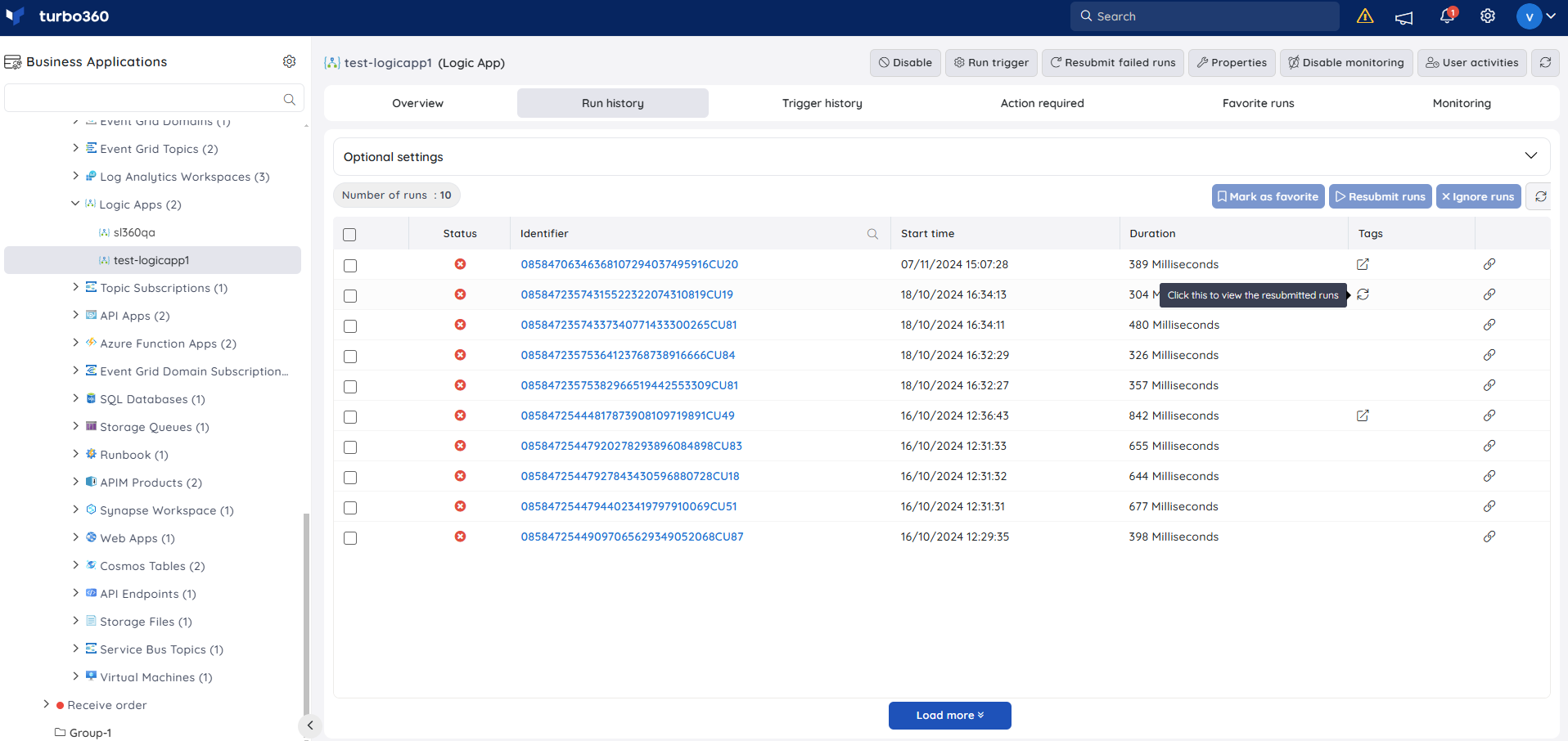This screenshot has height=741, width=1568.
Task: Collapse the sidebar with arrow button
Action: click(309, 725)
